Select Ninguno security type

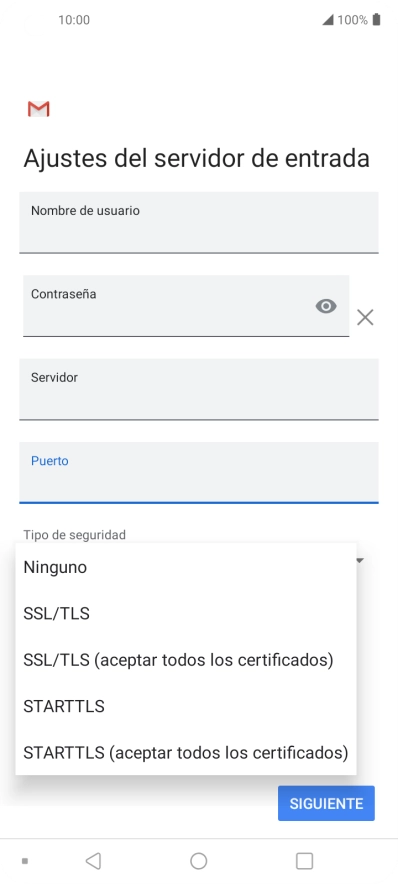point(186,567)
